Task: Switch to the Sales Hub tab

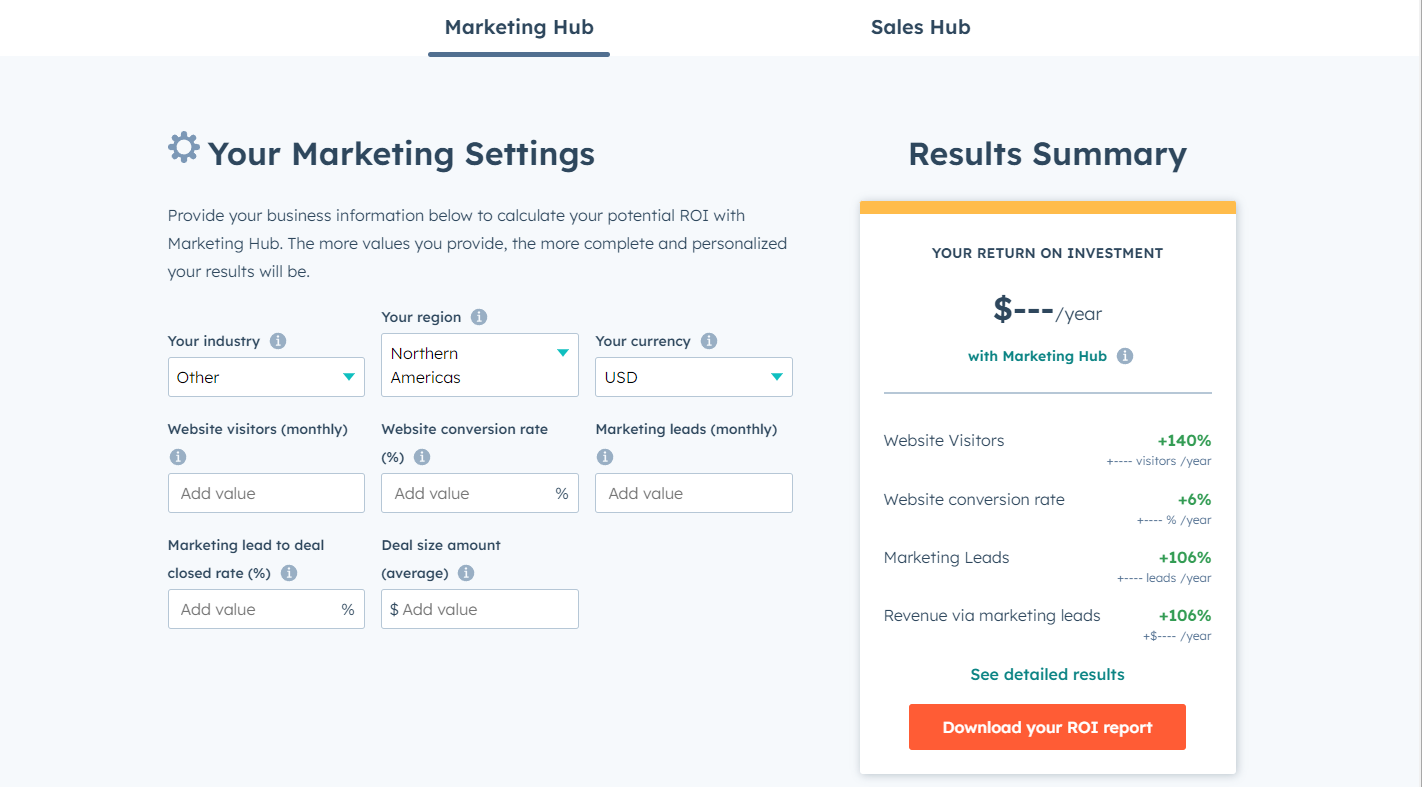Action: click(920, 27)
